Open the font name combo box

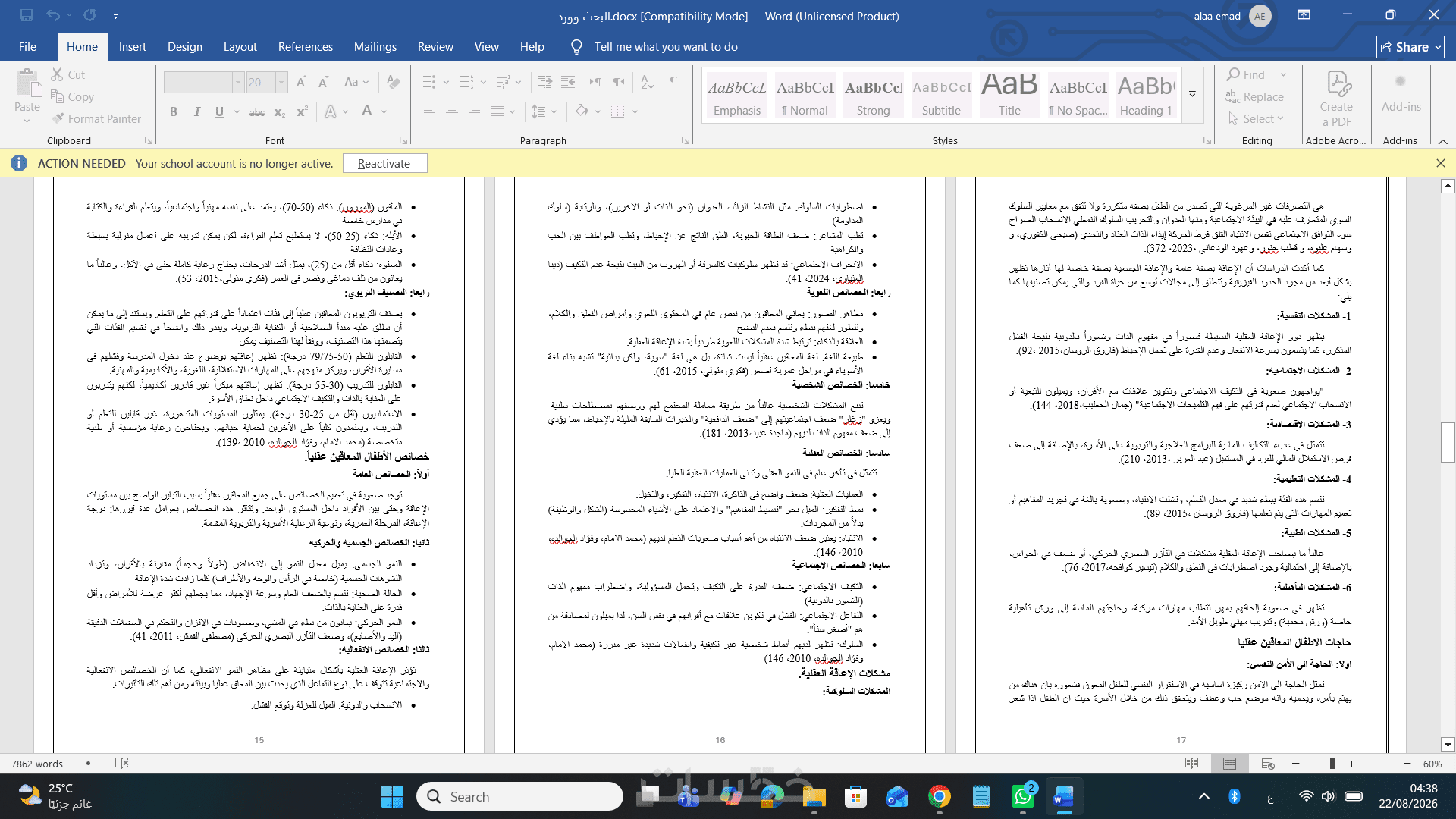point(204,82)
